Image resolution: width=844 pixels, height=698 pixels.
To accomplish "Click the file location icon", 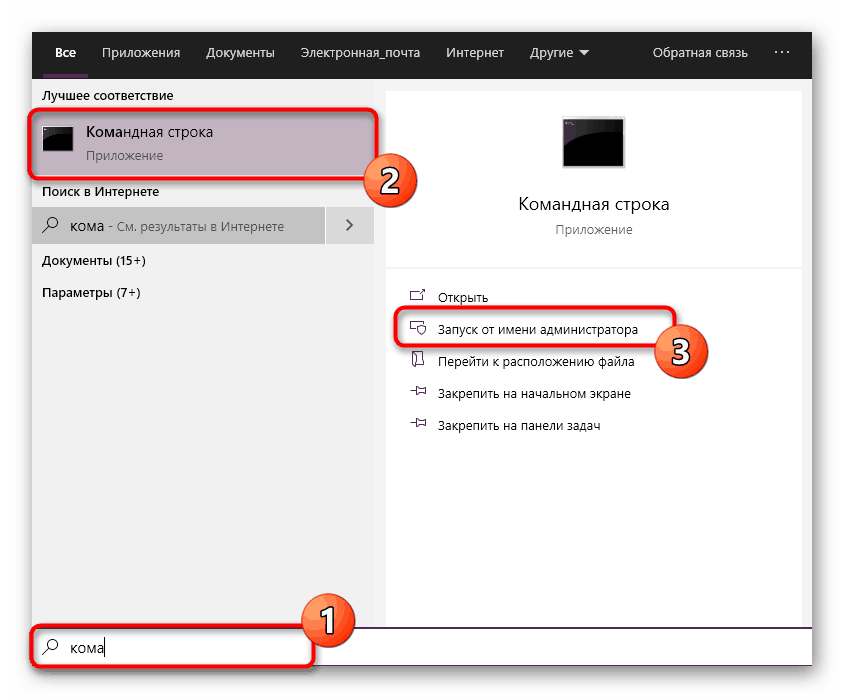I will coord(418,359).
